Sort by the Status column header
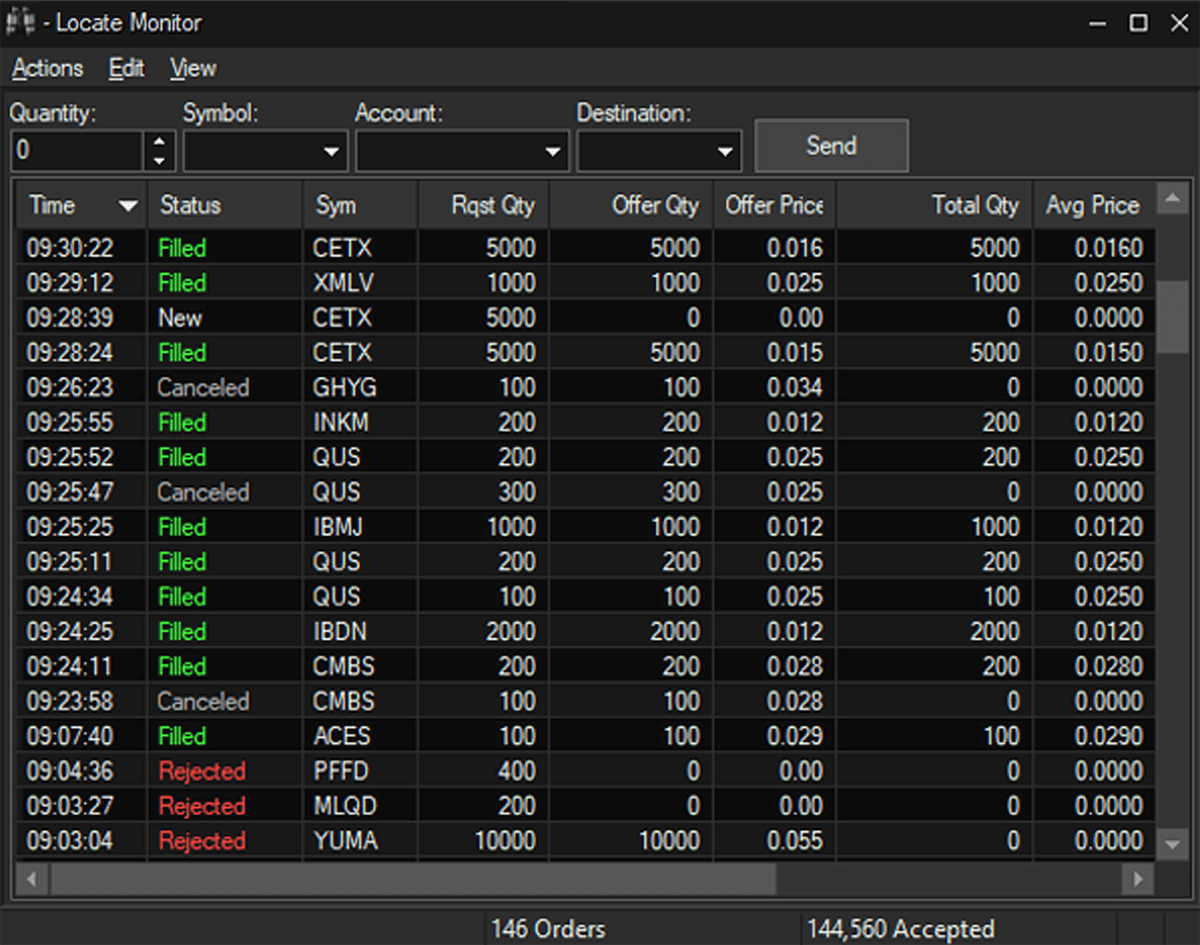The width and height of the screenshot is (1200, 945). click(x=225, y=205)
